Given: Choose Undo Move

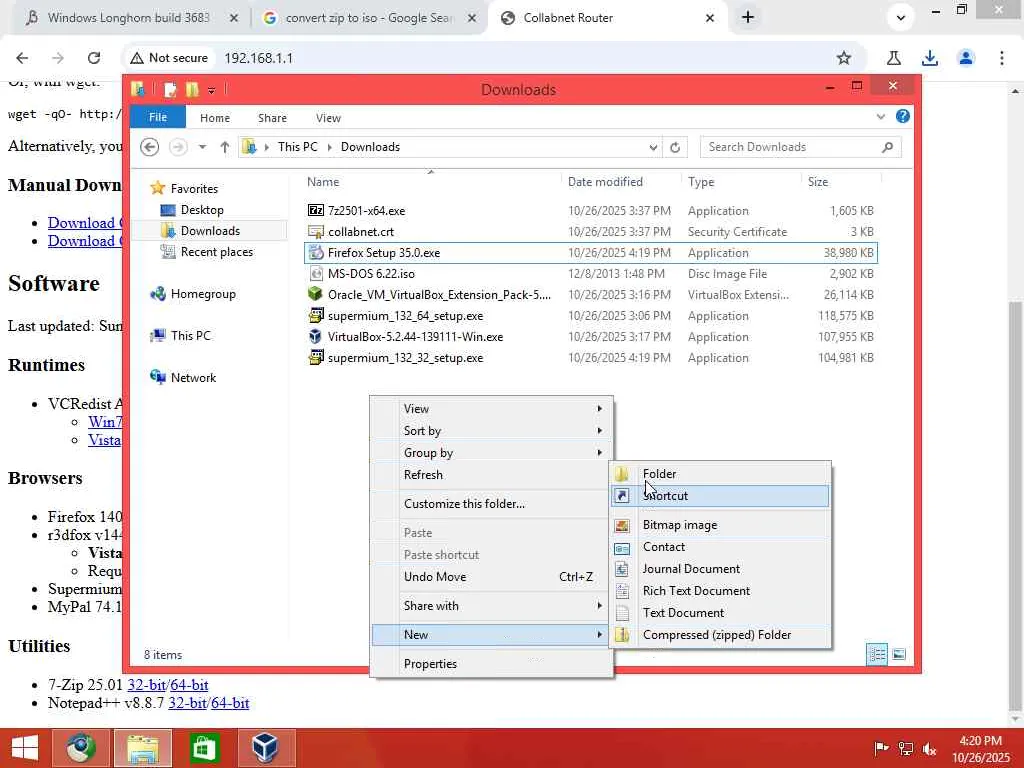Looking at the screenshot, I should coord(492,577).
